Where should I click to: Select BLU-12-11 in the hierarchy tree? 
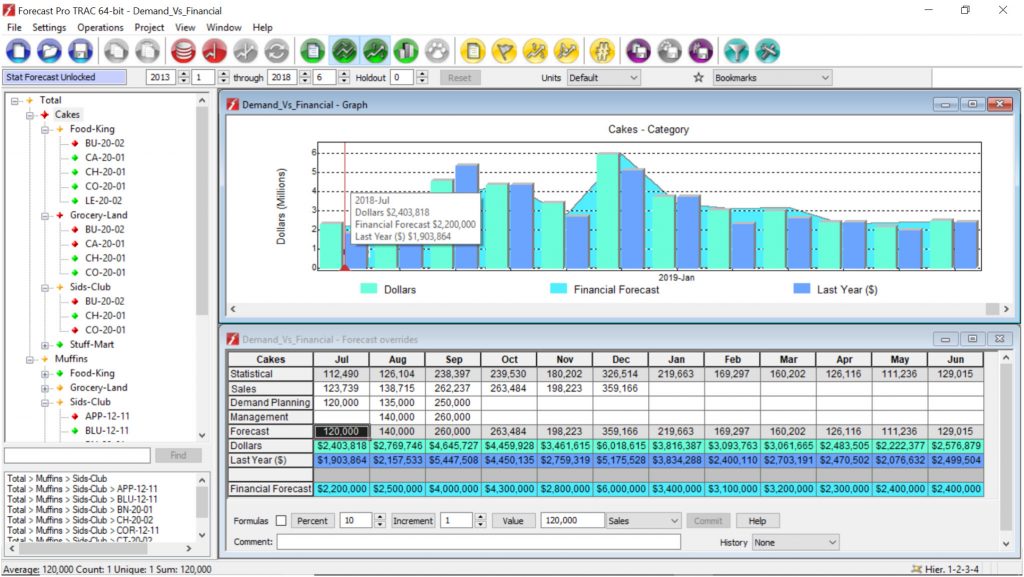point(107,431)
